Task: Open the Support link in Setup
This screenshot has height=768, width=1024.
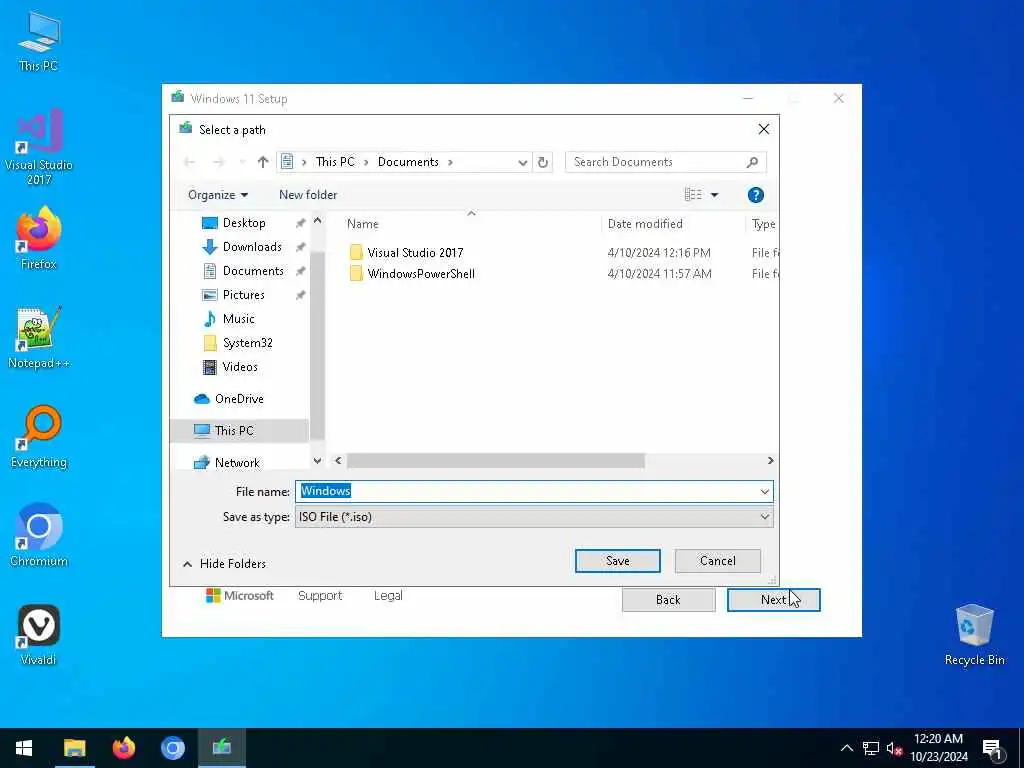Action: point(320,596)
